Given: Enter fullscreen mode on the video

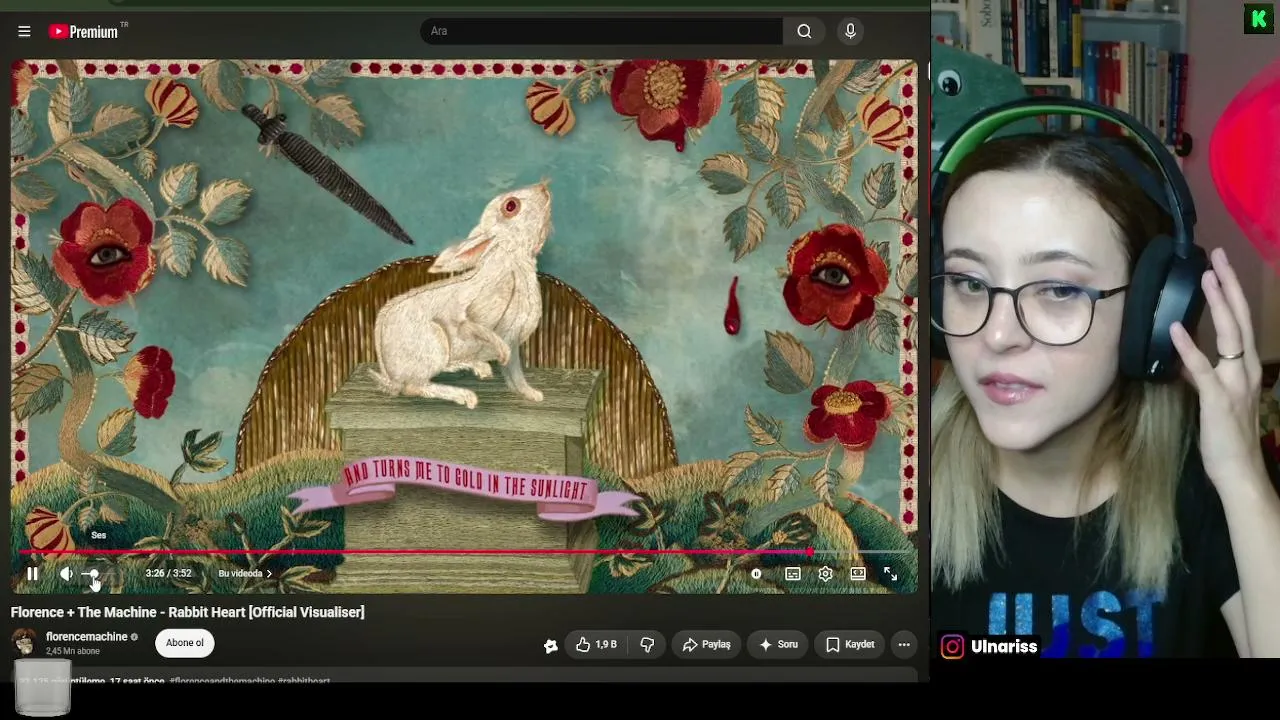Looking at the screenshot, I should click(890, 574).
